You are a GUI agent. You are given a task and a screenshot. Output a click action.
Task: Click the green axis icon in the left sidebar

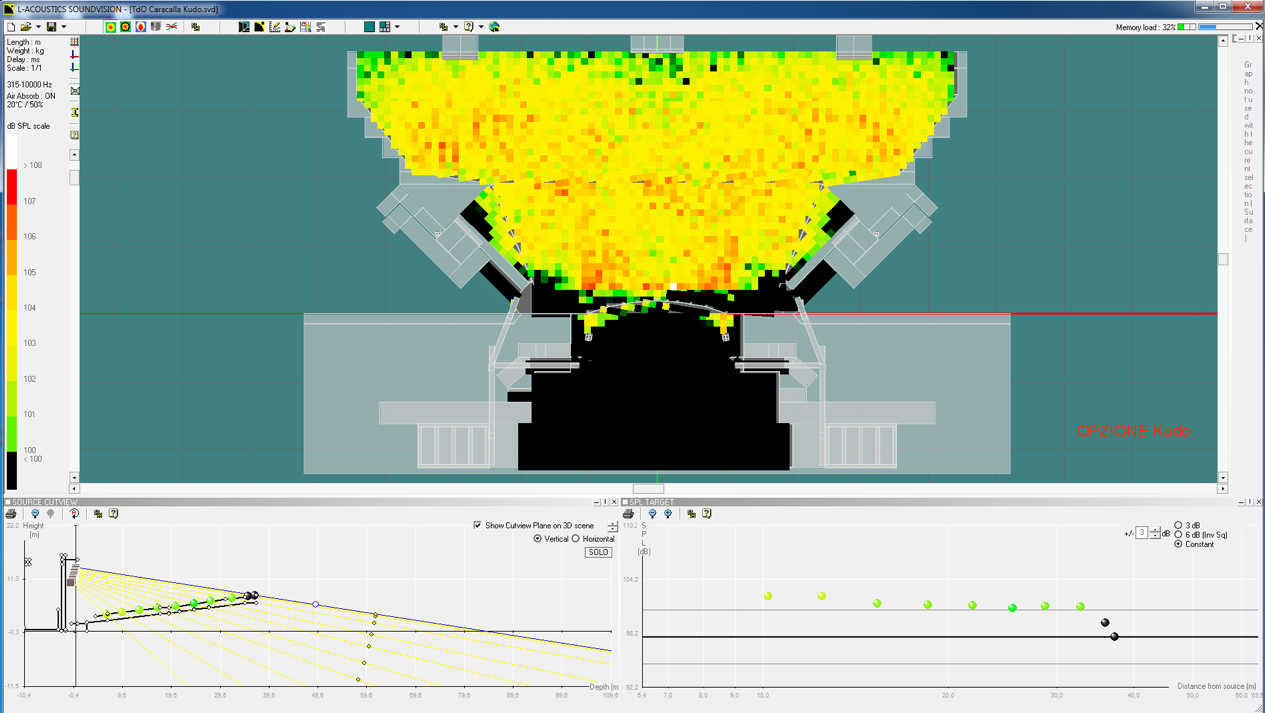click(x=75, y=66)
